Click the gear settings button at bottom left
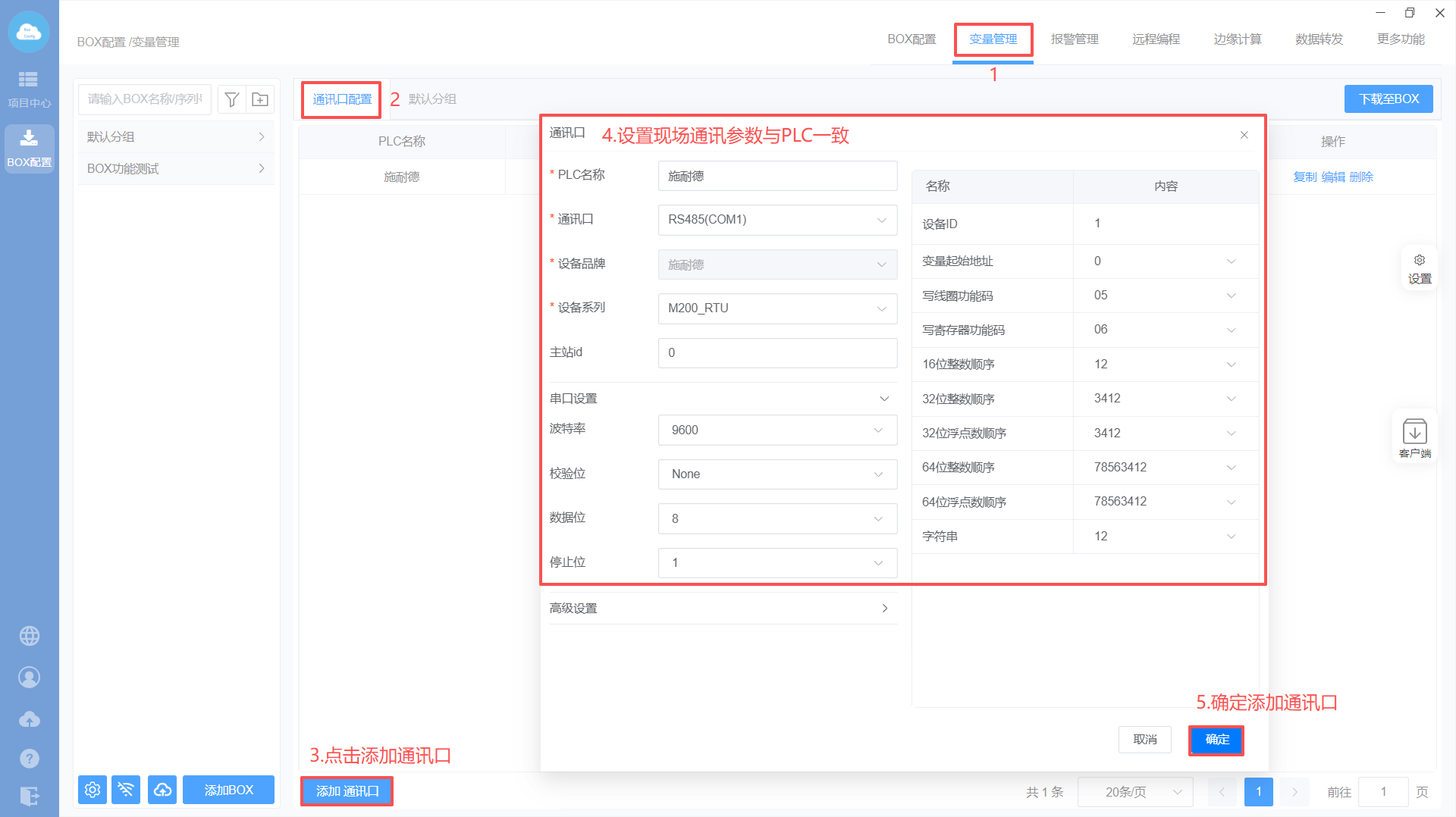 coord(93,790)
